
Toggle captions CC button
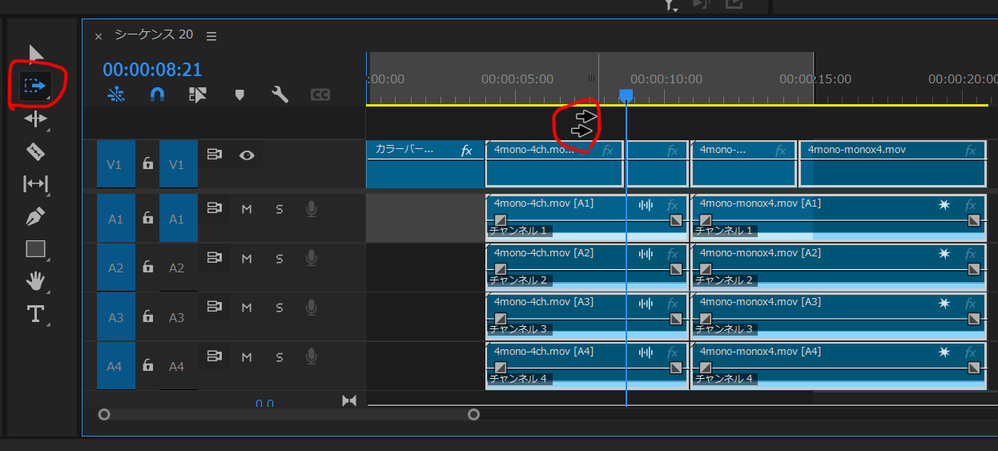click(320, 95)
